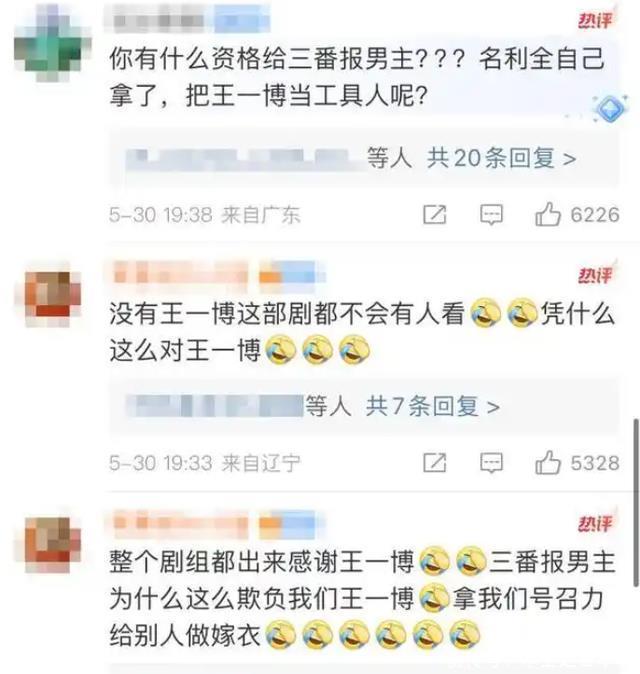
Task: Reply to the comment from 广东
Action: (491, 214)
